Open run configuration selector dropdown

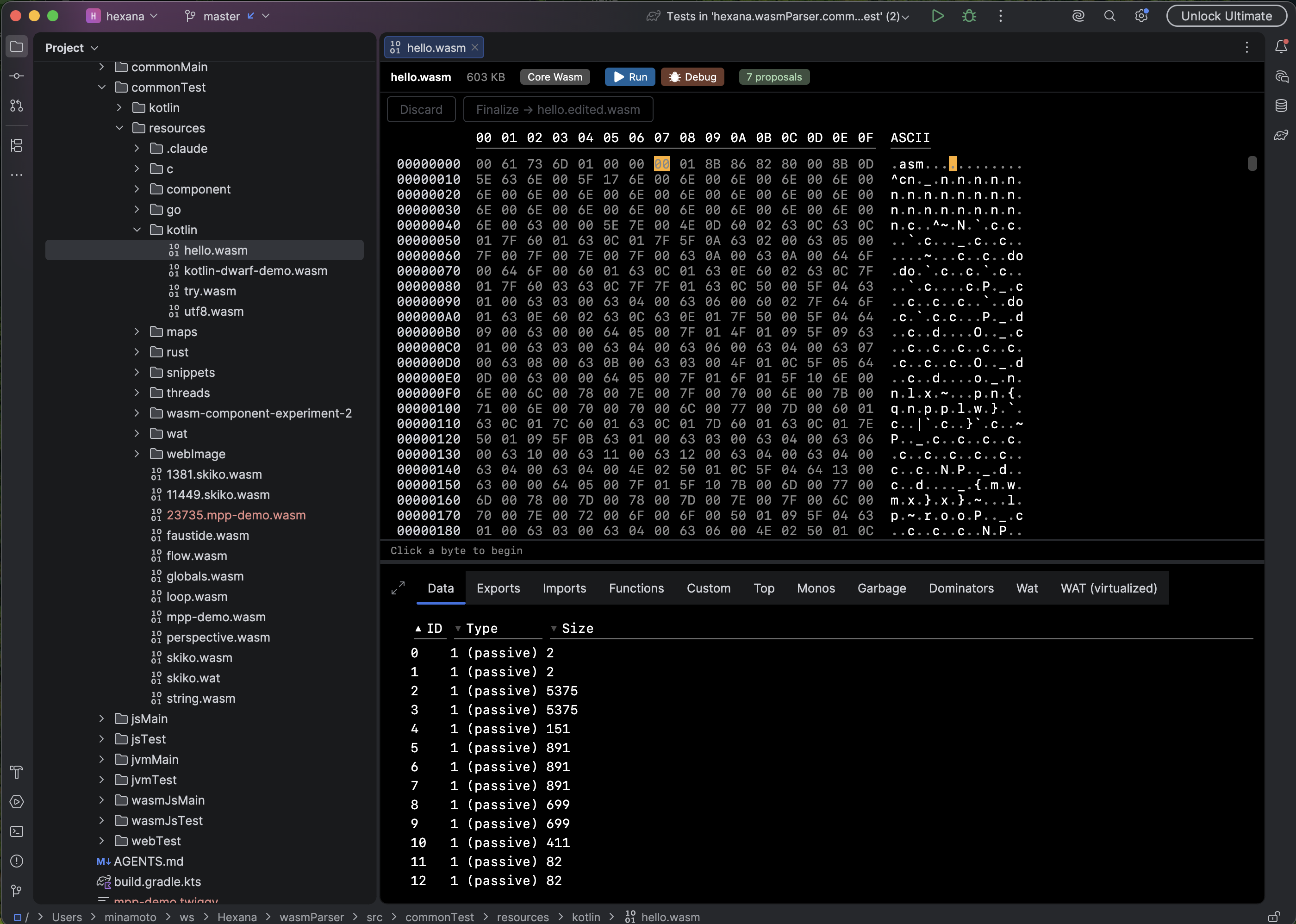click(778, 16)
